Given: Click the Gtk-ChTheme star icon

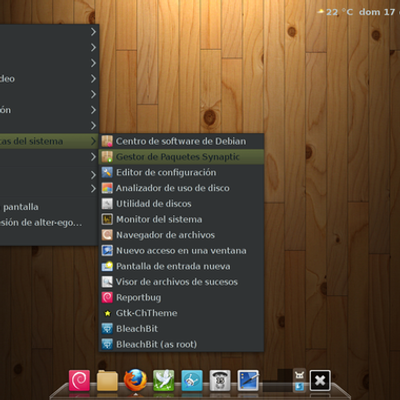Looking at the screenshot, I should 107,313.
